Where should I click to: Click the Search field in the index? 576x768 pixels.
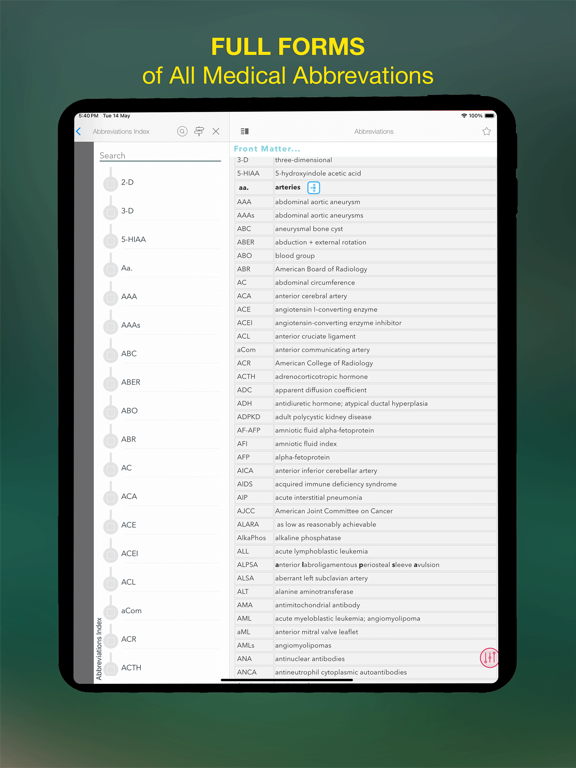pos(160,156)
